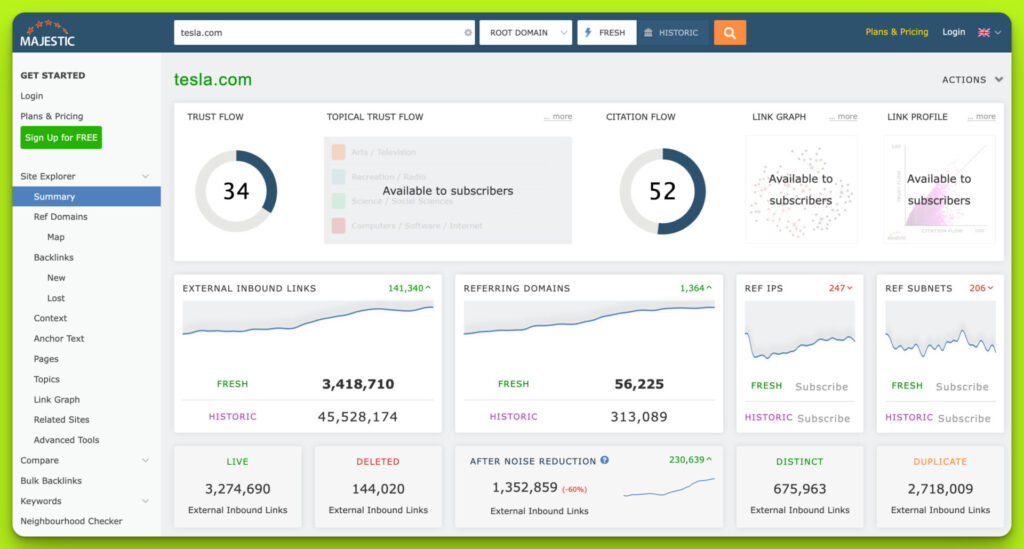1024x549 pixels.
Task: Clear the search field with the X icon
Action: pos(467,33)
